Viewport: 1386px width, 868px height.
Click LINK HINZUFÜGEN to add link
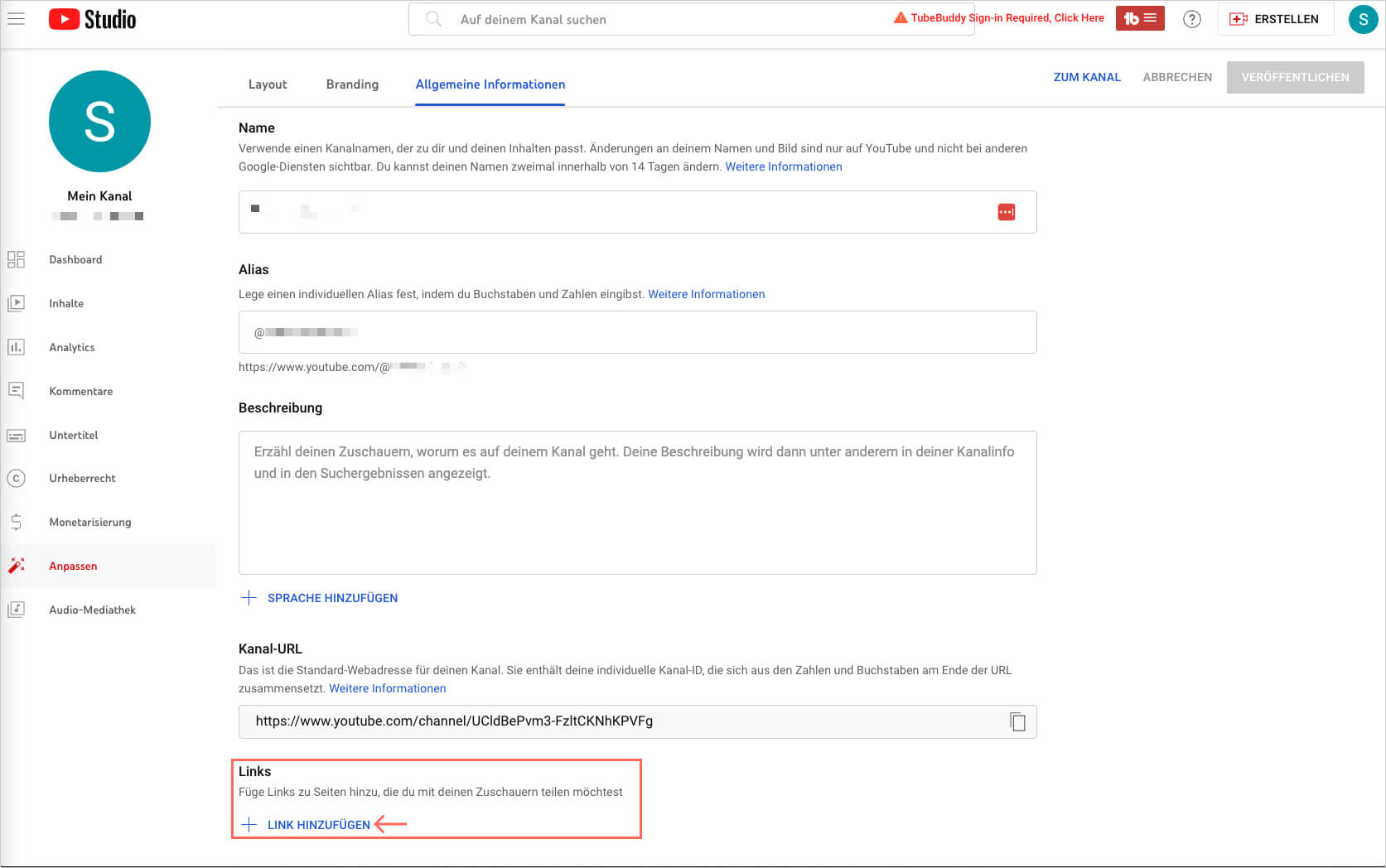click(x=318, y=825)
